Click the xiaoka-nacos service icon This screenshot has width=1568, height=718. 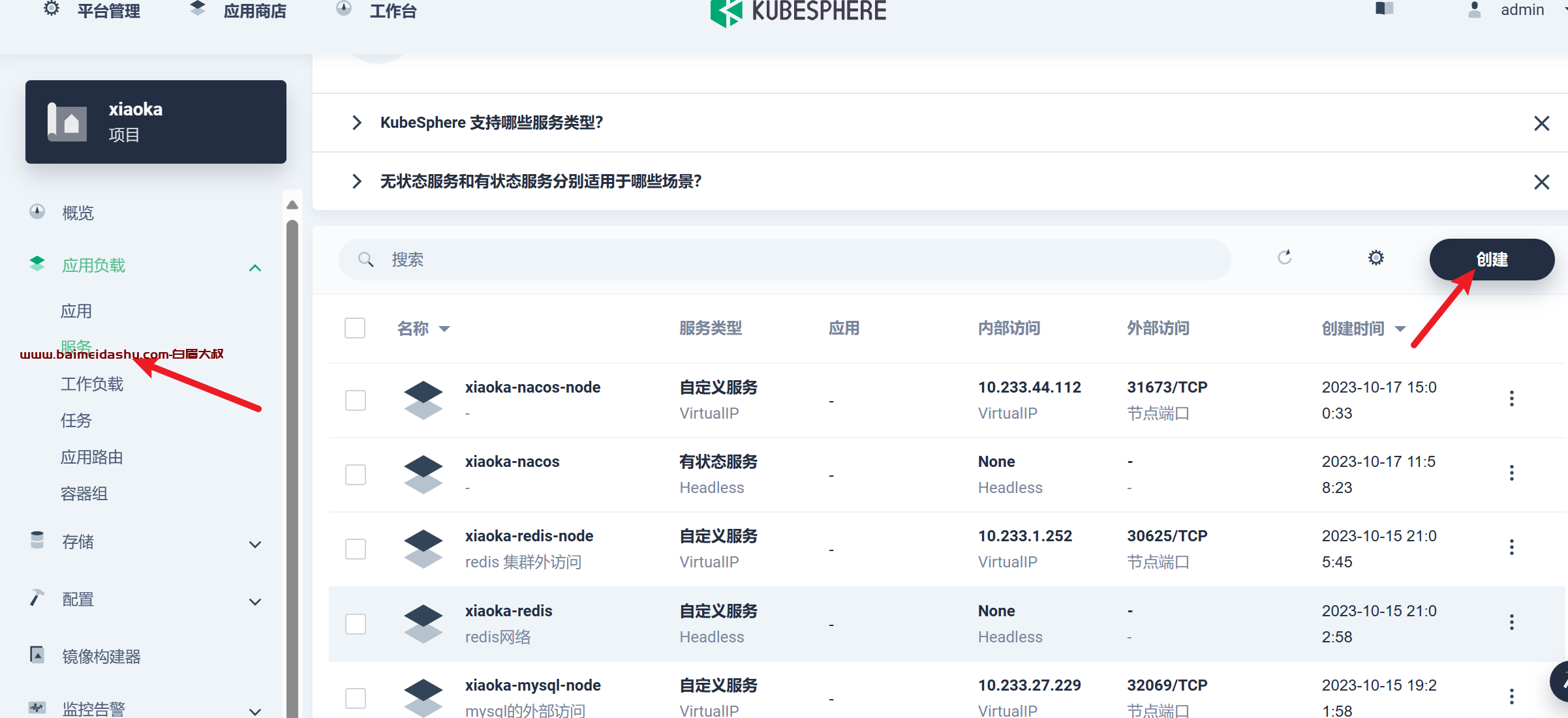423,475
